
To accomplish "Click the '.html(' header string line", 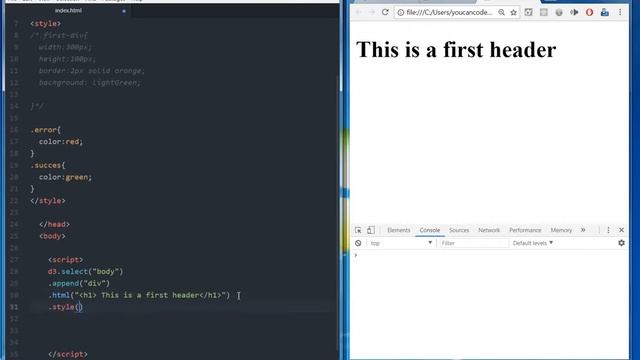I will tap(139, 295).
